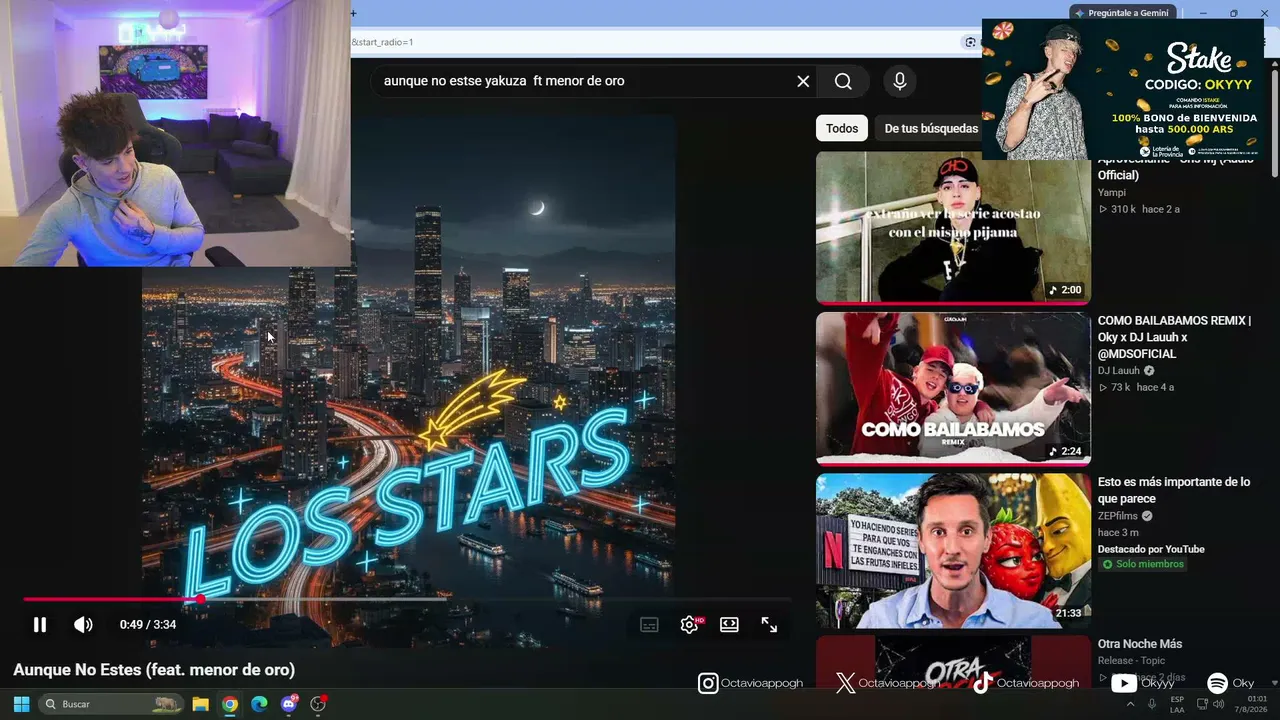Click the video title Aunque No Estes
1280x720 pixels.
pos(154,670)
